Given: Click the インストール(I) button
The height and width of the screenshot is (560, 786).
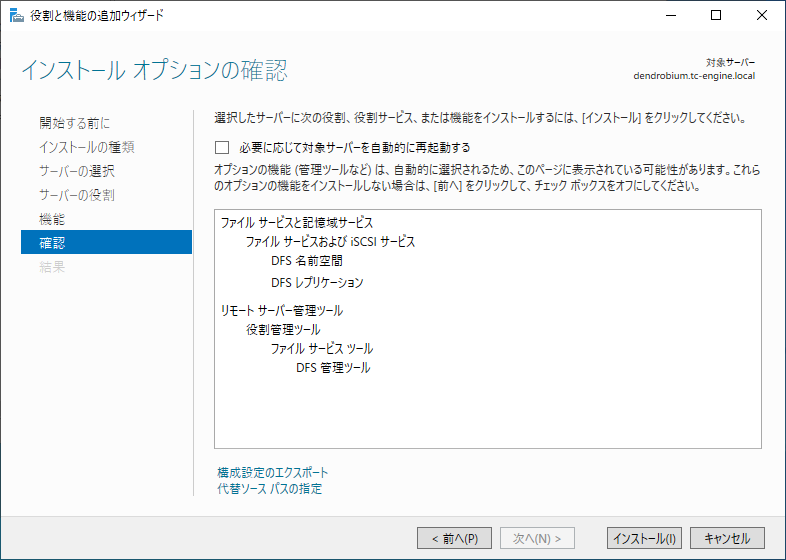Looking at the screenshot, I should pyautogui.click(x=644, y=538).
